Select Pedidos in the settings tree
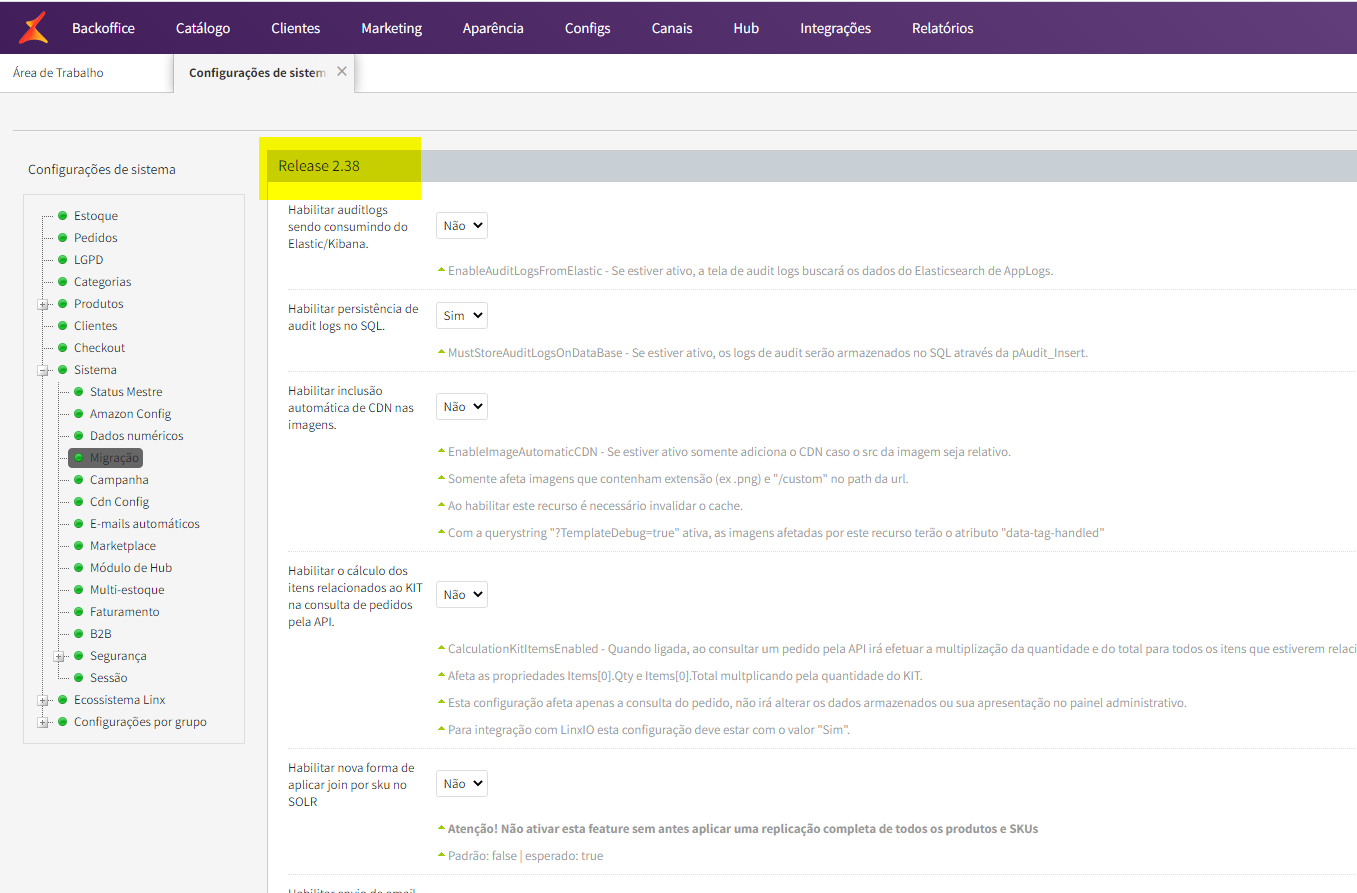 tap(96, 238)
